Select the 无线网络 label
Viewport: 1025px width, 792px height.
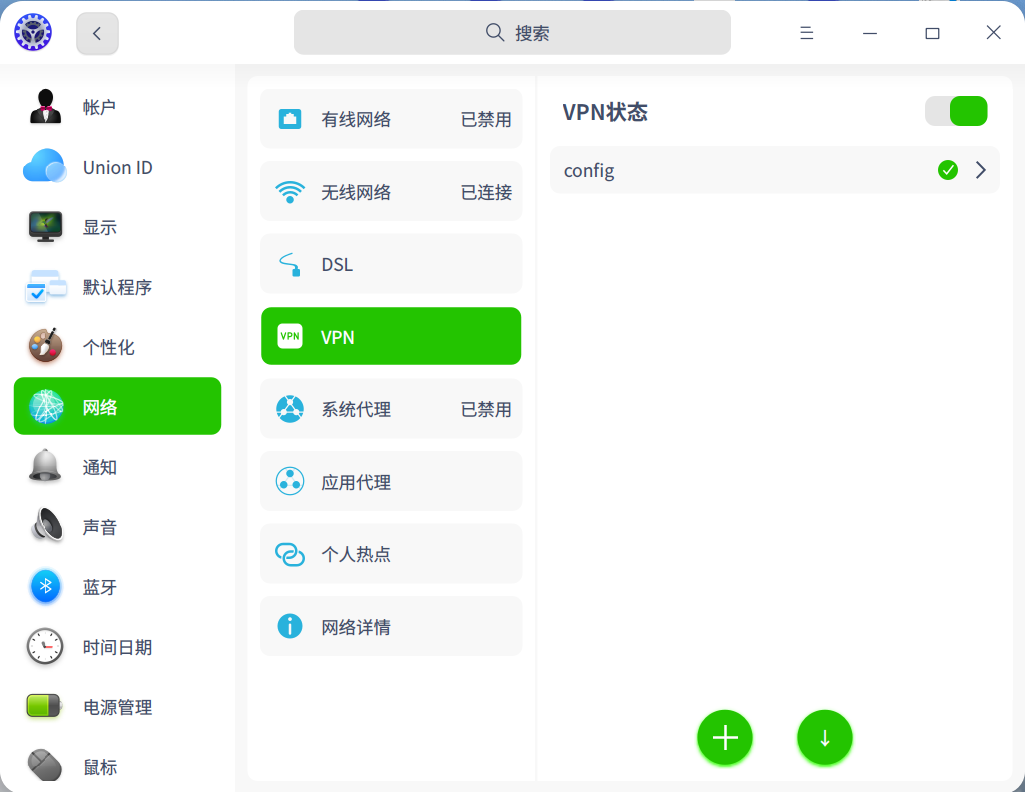coord(356,192)
